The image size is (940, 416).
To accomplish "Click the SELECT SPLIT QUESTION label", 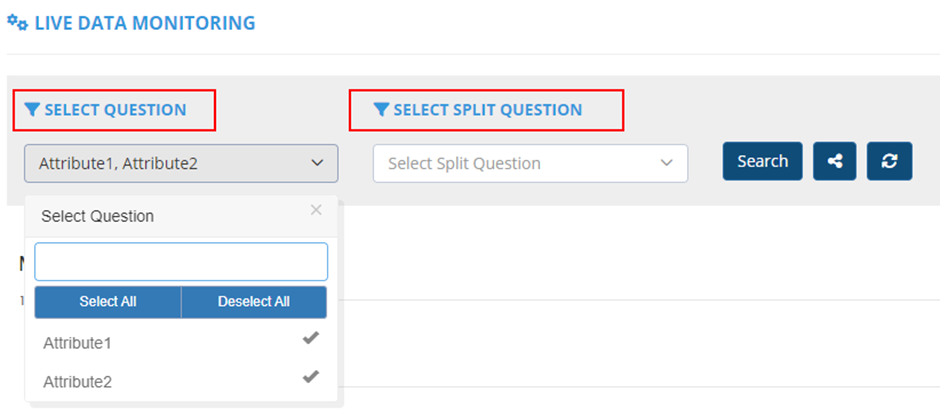I will click(487, 110).
